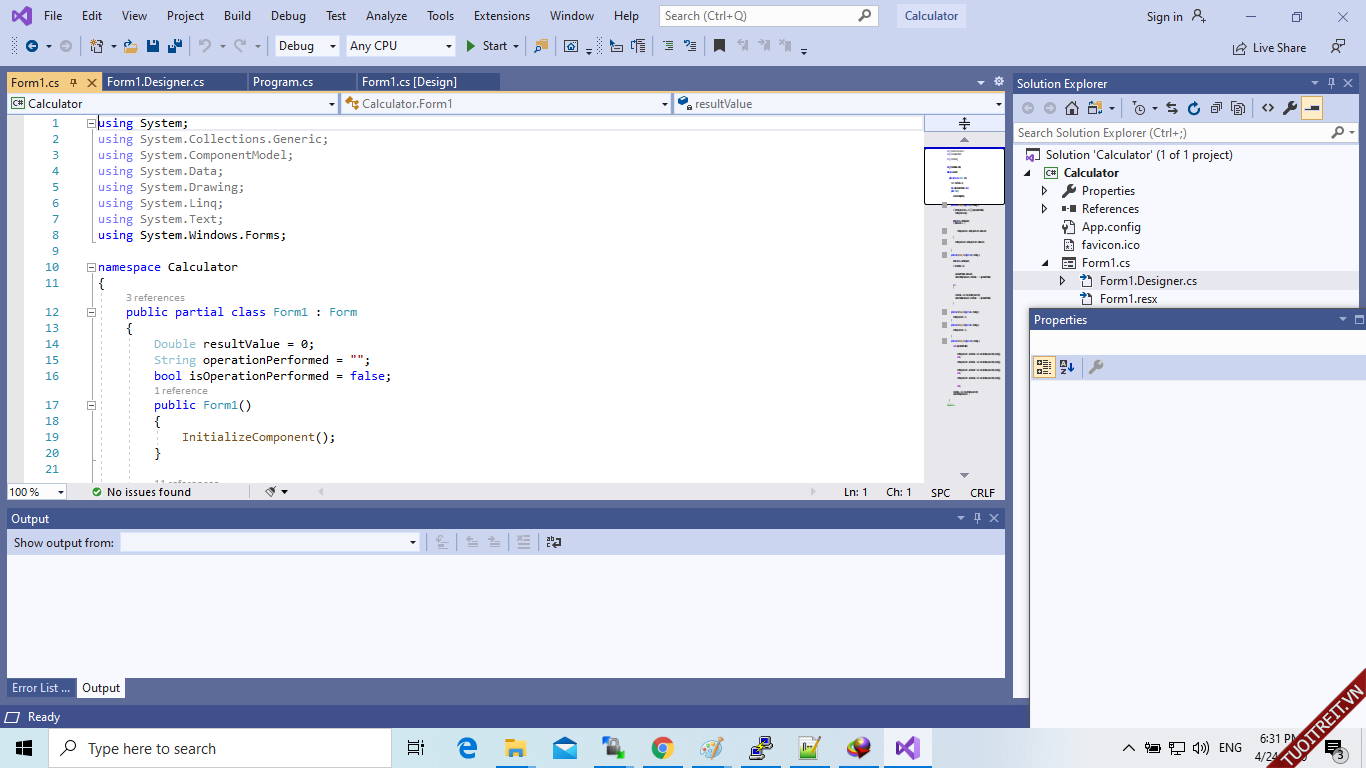Click the Windows taskbar search box

(220, 748)
